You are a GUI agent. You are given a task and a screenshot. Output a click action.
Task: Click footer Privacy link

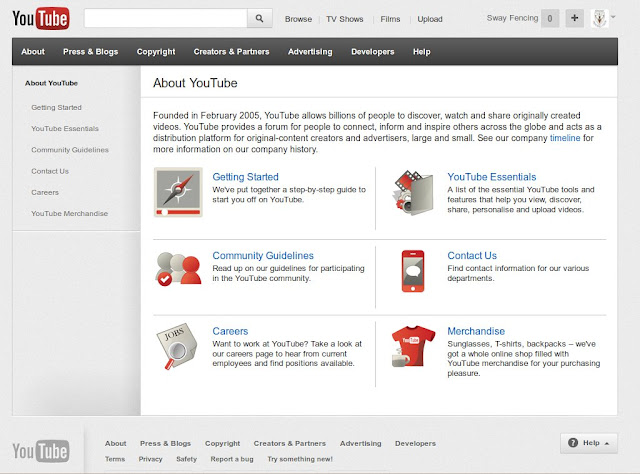150,459
